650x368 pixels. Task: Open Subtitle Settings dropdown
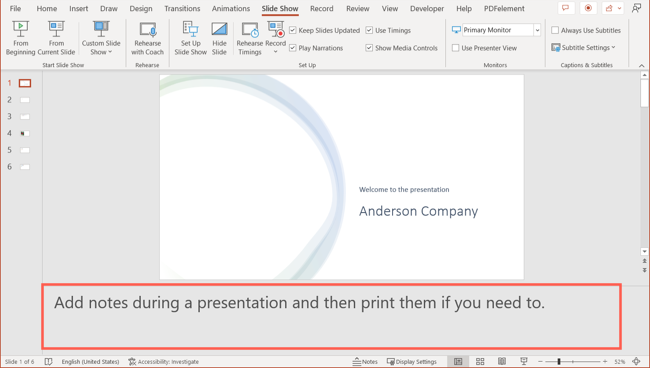pyautogui.click(x=583, y=48)
